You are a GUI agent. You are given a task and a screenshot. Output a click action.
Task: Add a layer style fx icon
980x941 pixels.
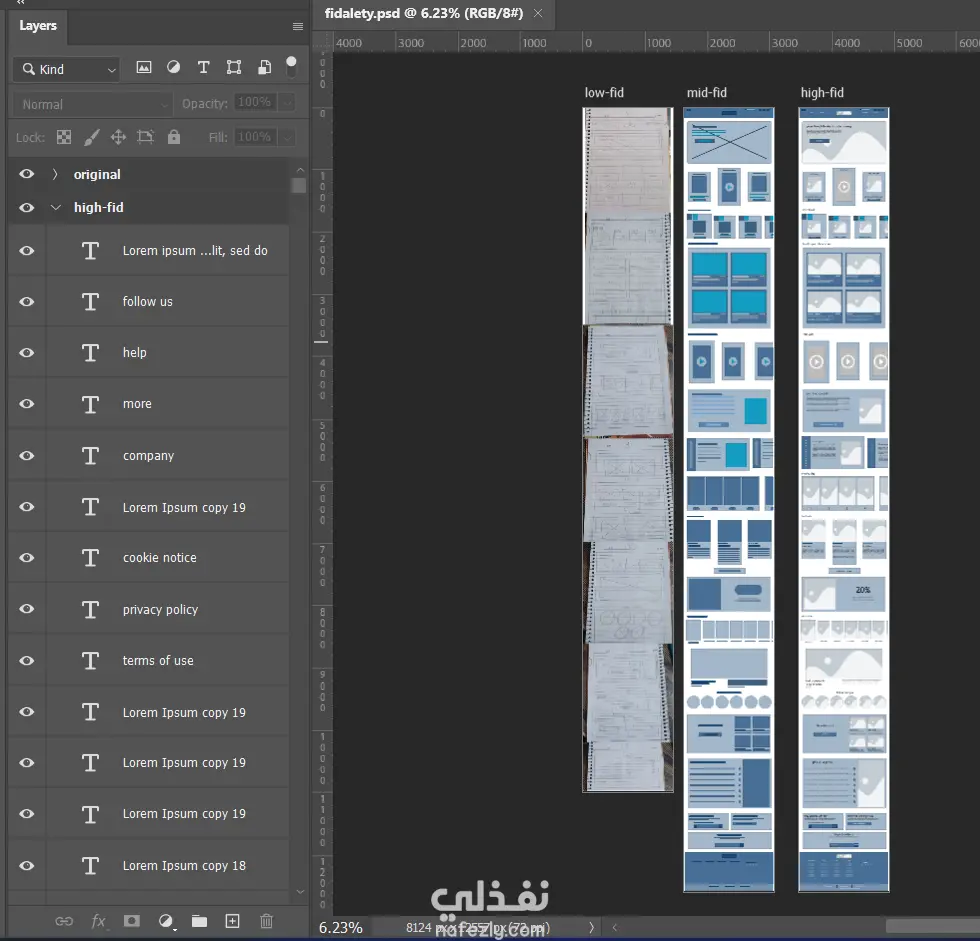point(98,921)
